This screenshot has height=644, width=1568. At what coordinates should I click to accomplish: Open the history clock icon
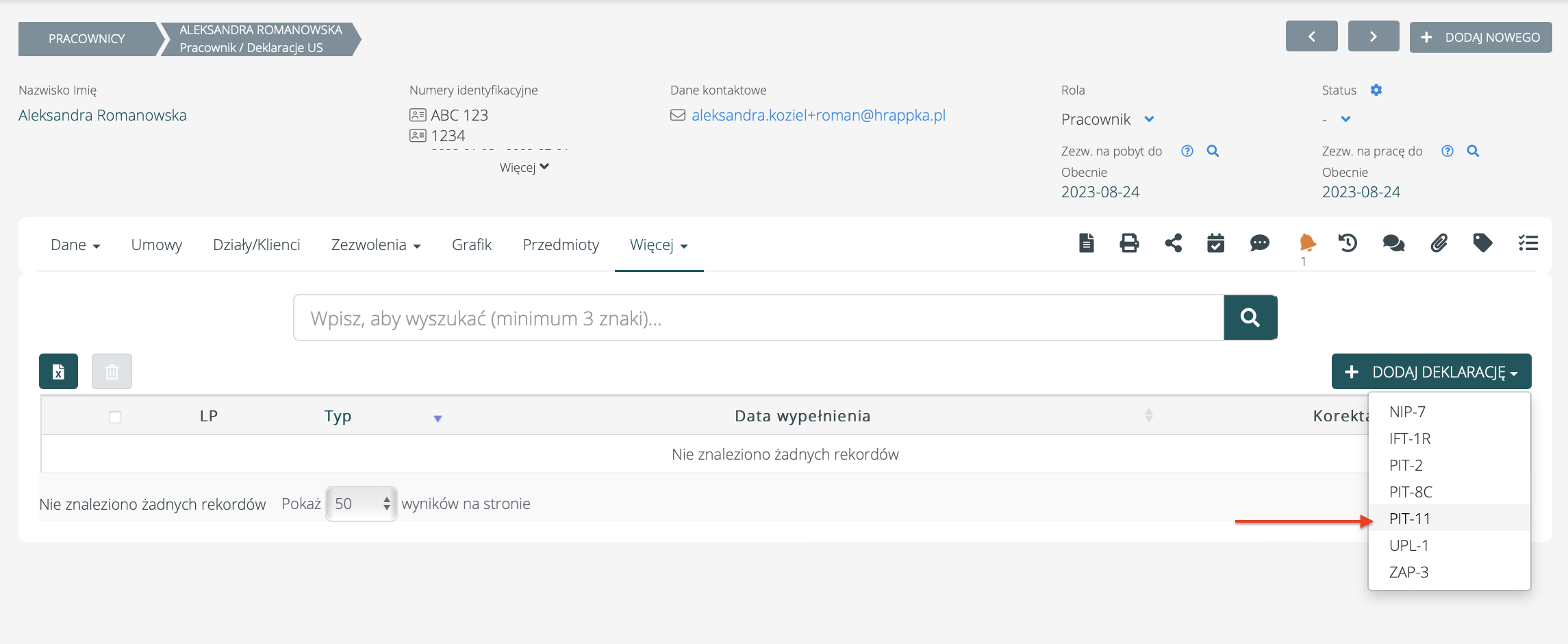pos(1348,243)
